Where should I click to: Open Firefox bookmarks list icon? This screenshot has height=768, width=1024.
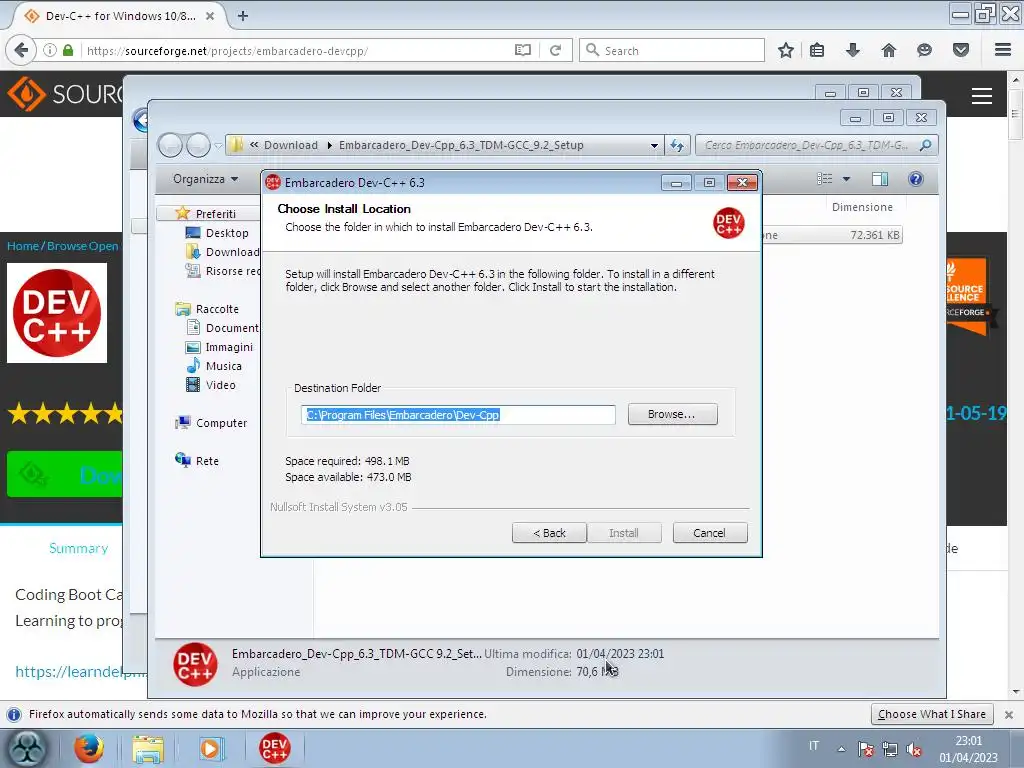coord(817,50)
